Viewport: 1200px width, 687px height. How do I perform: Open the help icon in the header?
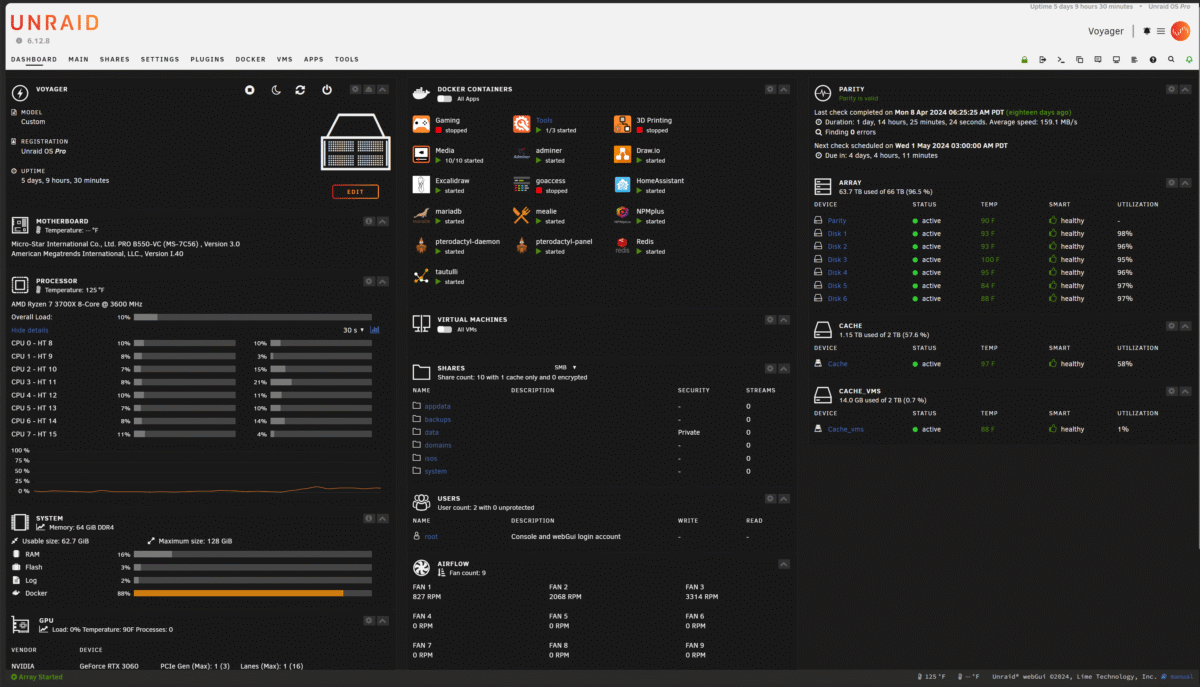1152,60
